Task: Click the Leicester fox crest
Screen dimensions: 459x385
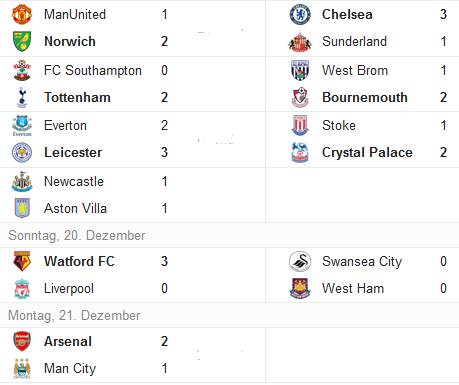Action: point(22,153)
